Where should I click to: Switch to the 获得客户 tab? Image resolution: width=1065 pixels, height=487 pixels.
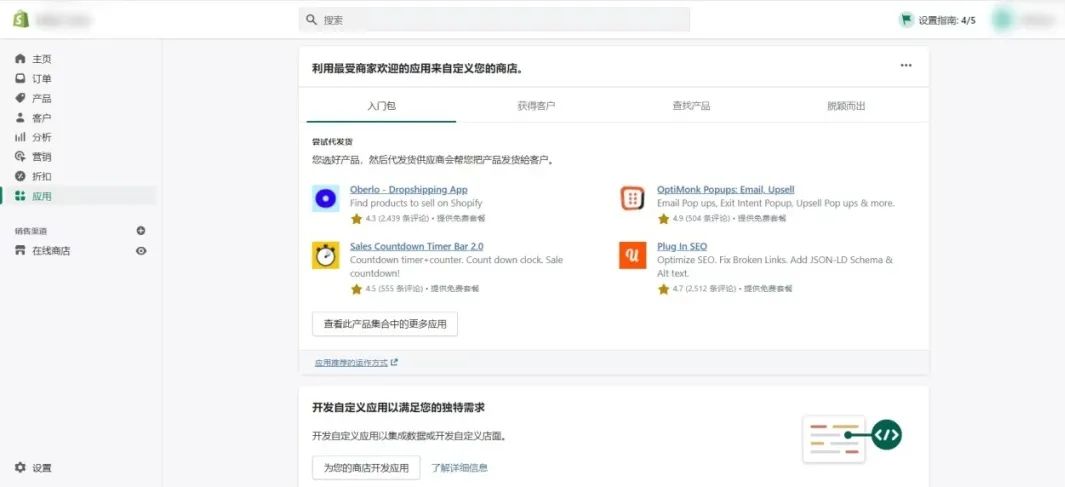click(x=536, y=106)
